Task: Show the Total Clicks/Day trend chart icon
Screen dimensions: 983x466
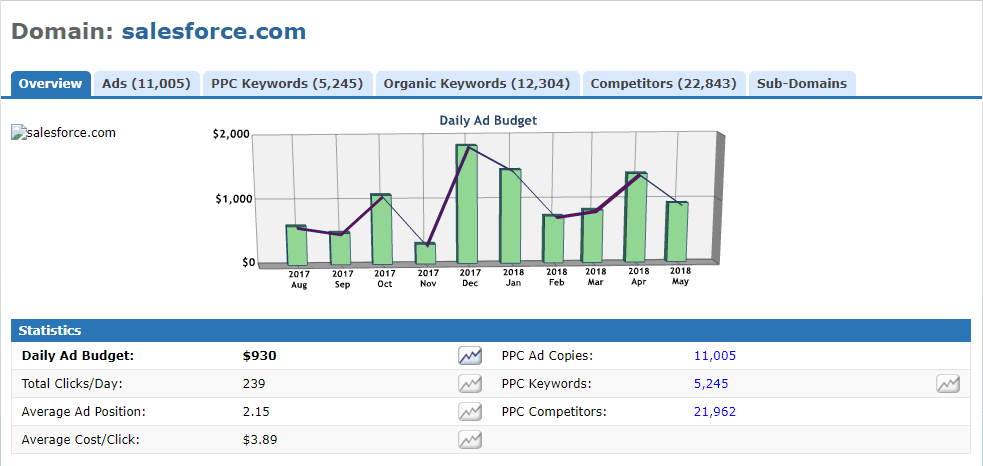Action: [x=470, y=383]
